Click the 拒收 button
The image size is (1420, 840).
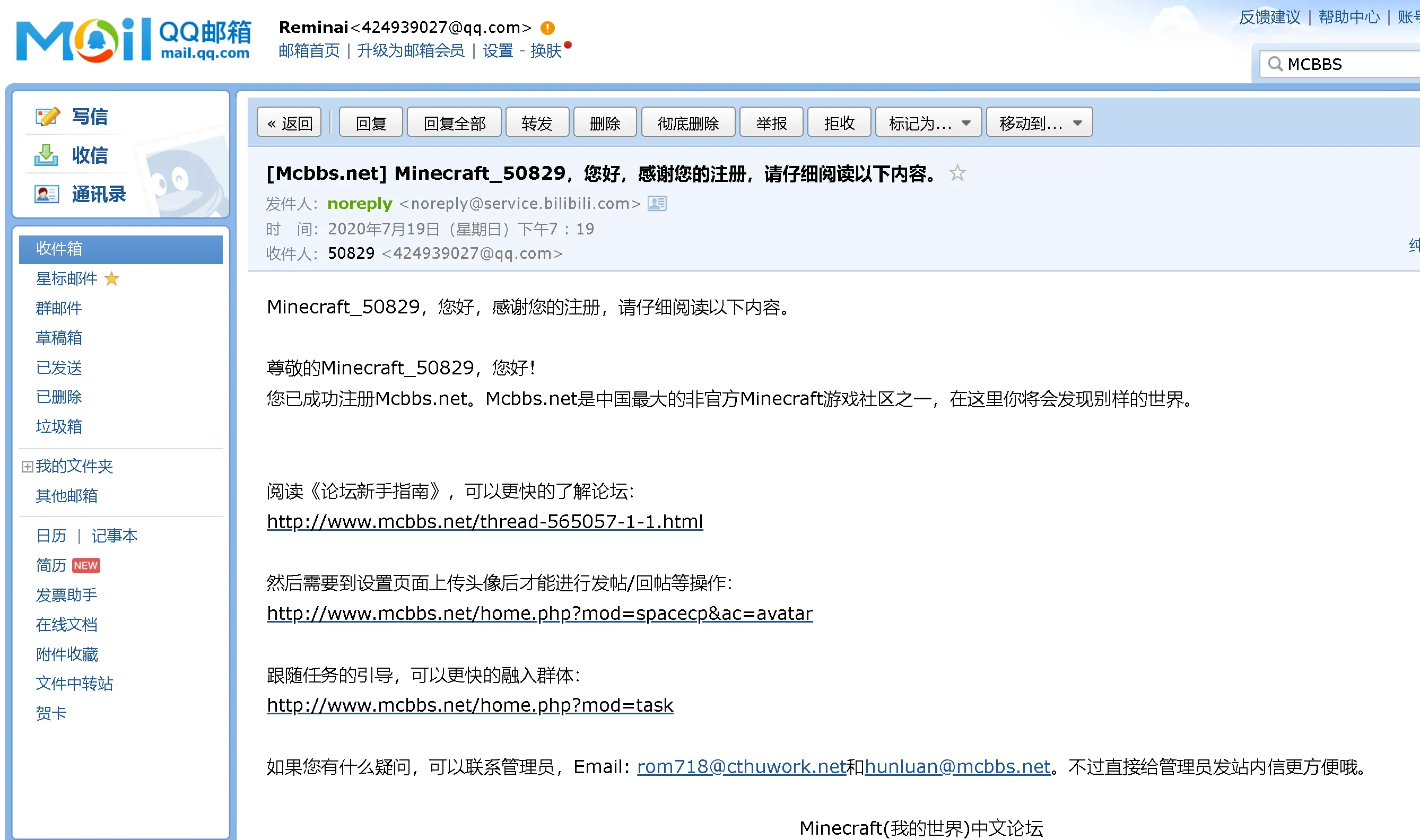[840, 122]
